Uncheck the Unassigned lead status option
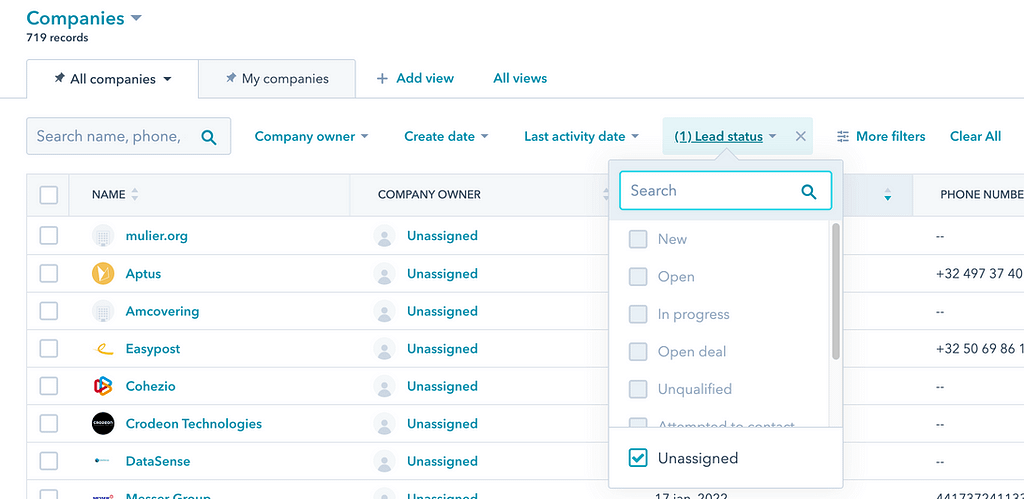Screen dimensions: 1024x499 [638, 458]
